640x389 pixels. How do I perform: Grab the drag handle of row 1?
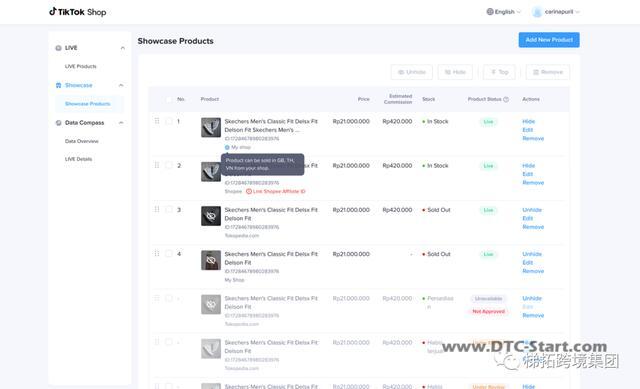click(x=157, y=121)
